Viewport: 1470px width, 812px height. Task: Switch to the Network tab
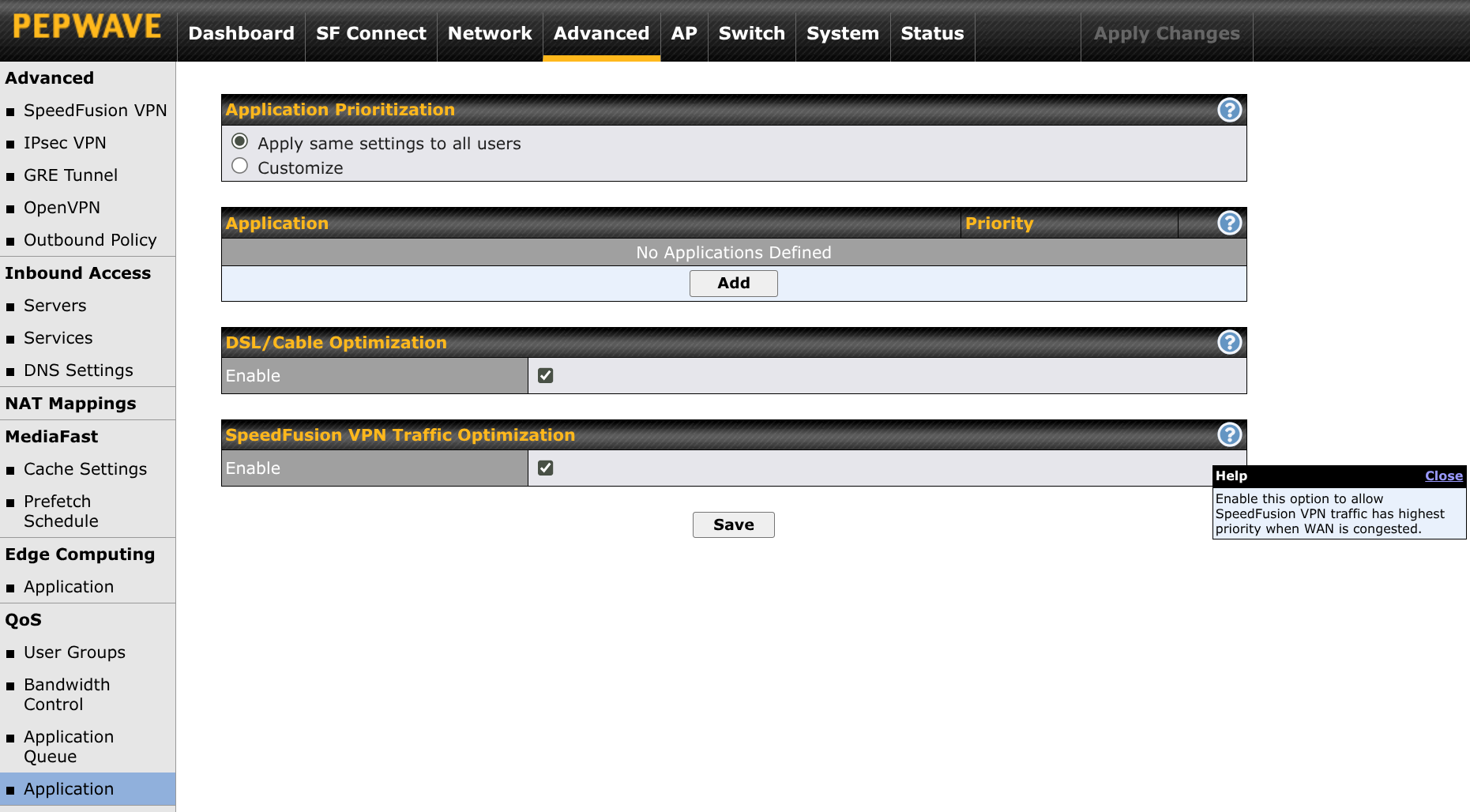tap(490, 33)
